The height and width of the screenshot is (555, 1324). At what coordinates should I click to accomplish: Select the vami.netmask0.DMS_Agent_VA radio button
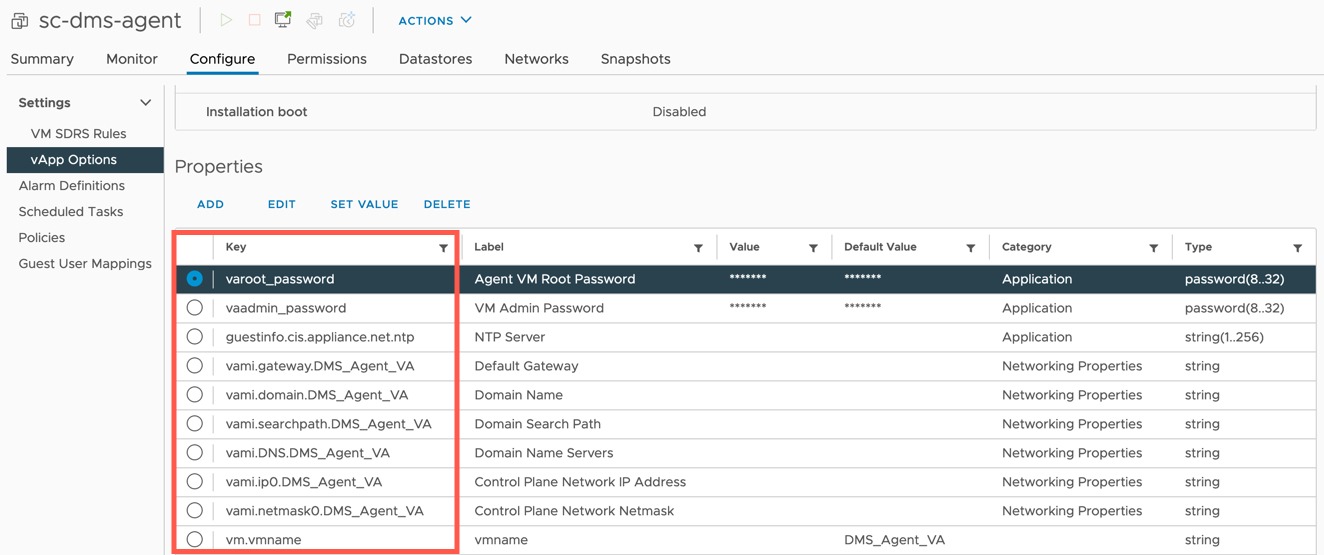pyautogui.click(x=194, y=511)
